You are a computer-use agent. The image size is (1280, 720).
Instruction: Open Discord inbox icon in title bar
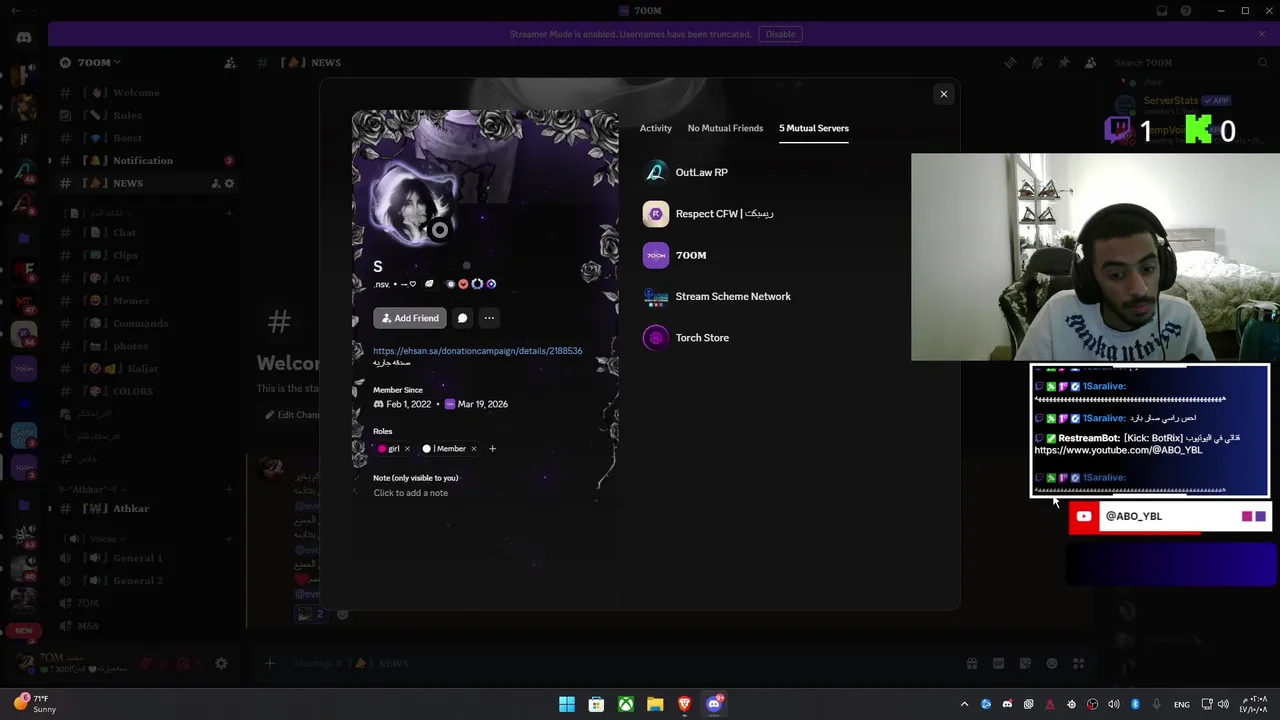1162,11
